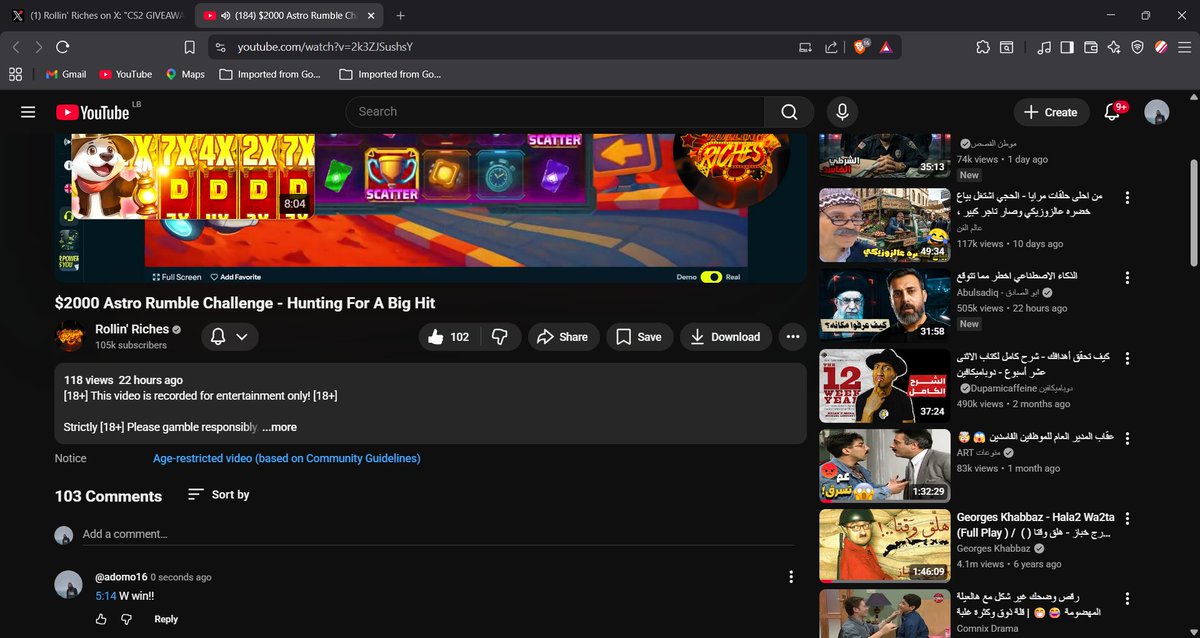Toggle the Demo/Real switch in video
Screen dimensions: 1200x638
coord(711,277)
